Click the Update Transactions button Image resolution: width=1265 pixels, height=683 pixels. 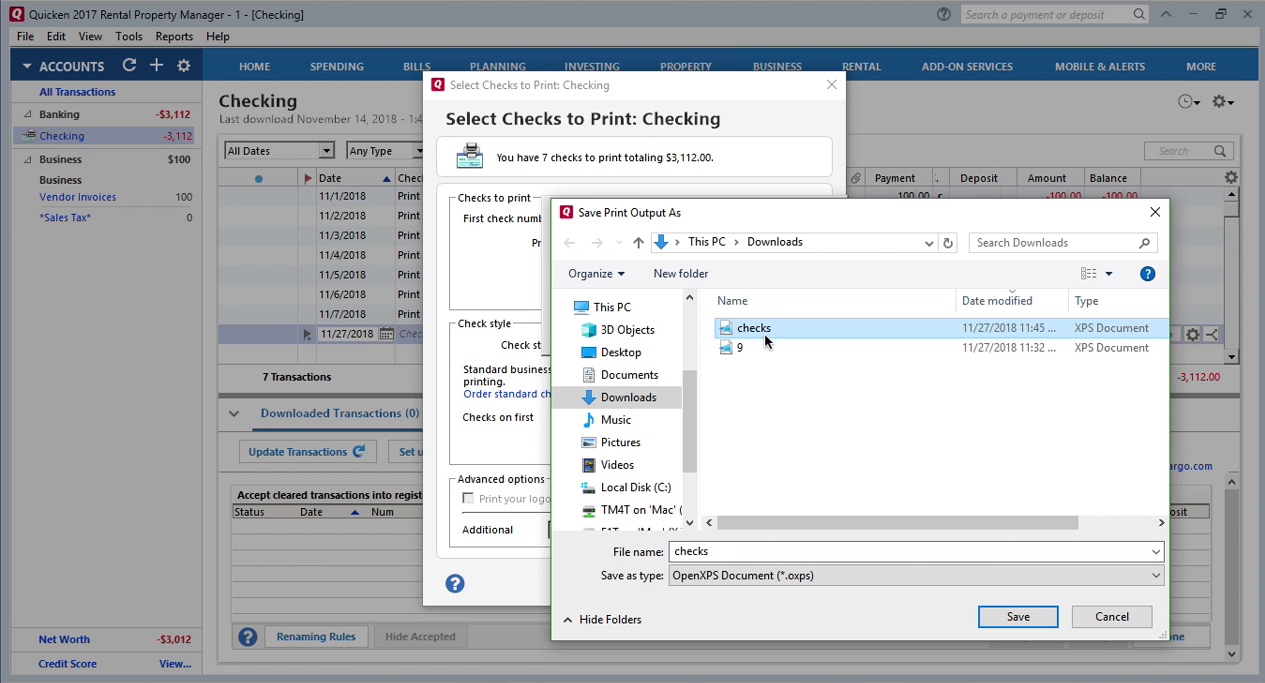pyautogui.click(x=307, y=452)
